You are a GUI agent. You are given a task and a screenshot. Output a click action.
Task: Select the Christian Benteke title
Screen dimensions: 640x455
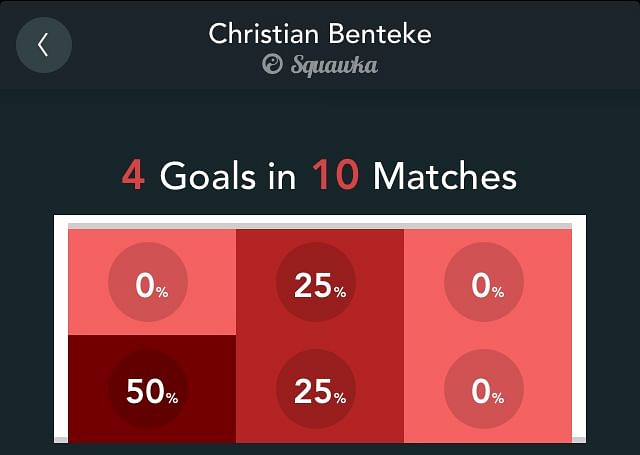pos(320,33)
